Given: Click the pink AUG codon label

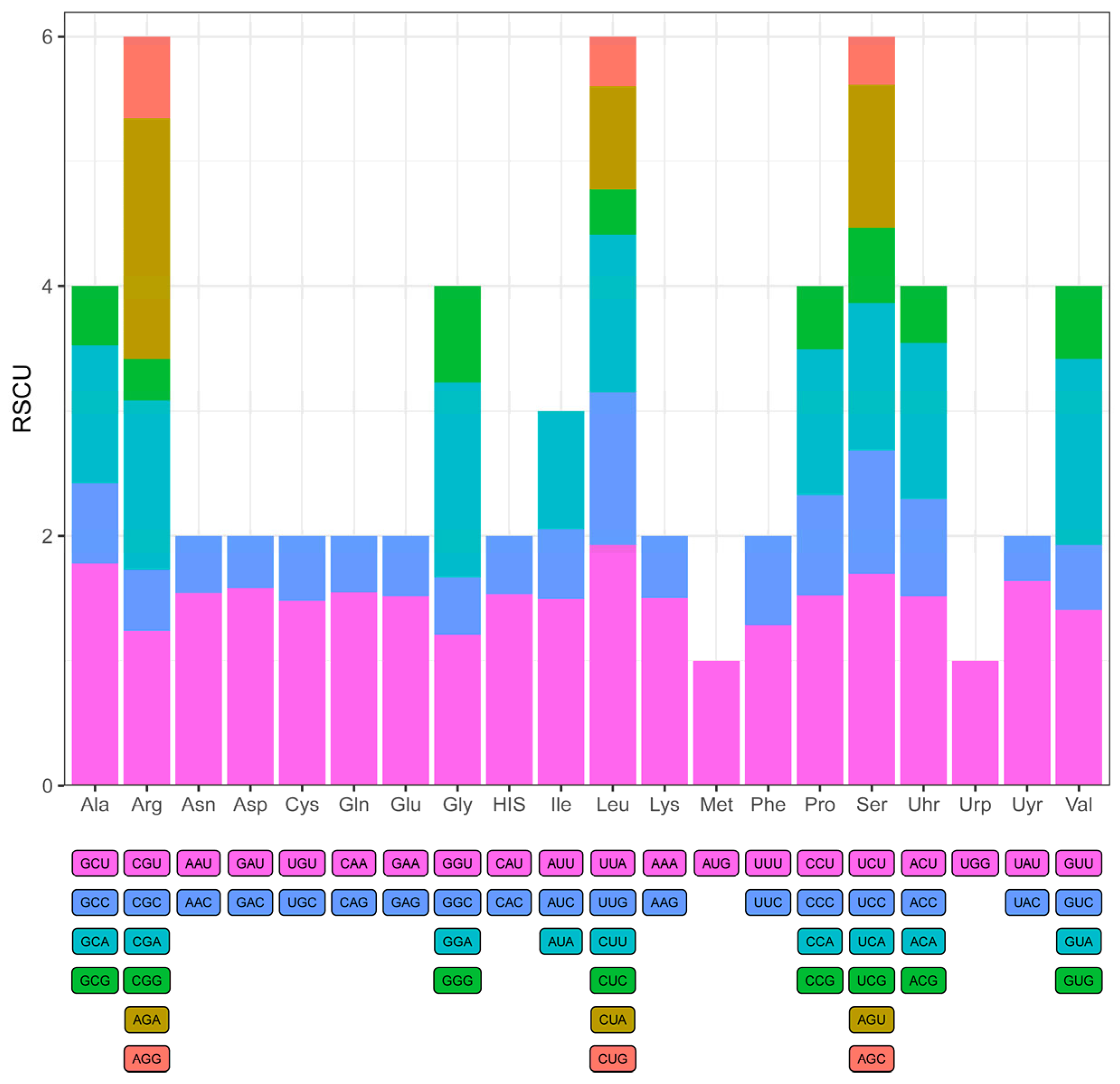Looking at the screenshot, I should [716, 863].
